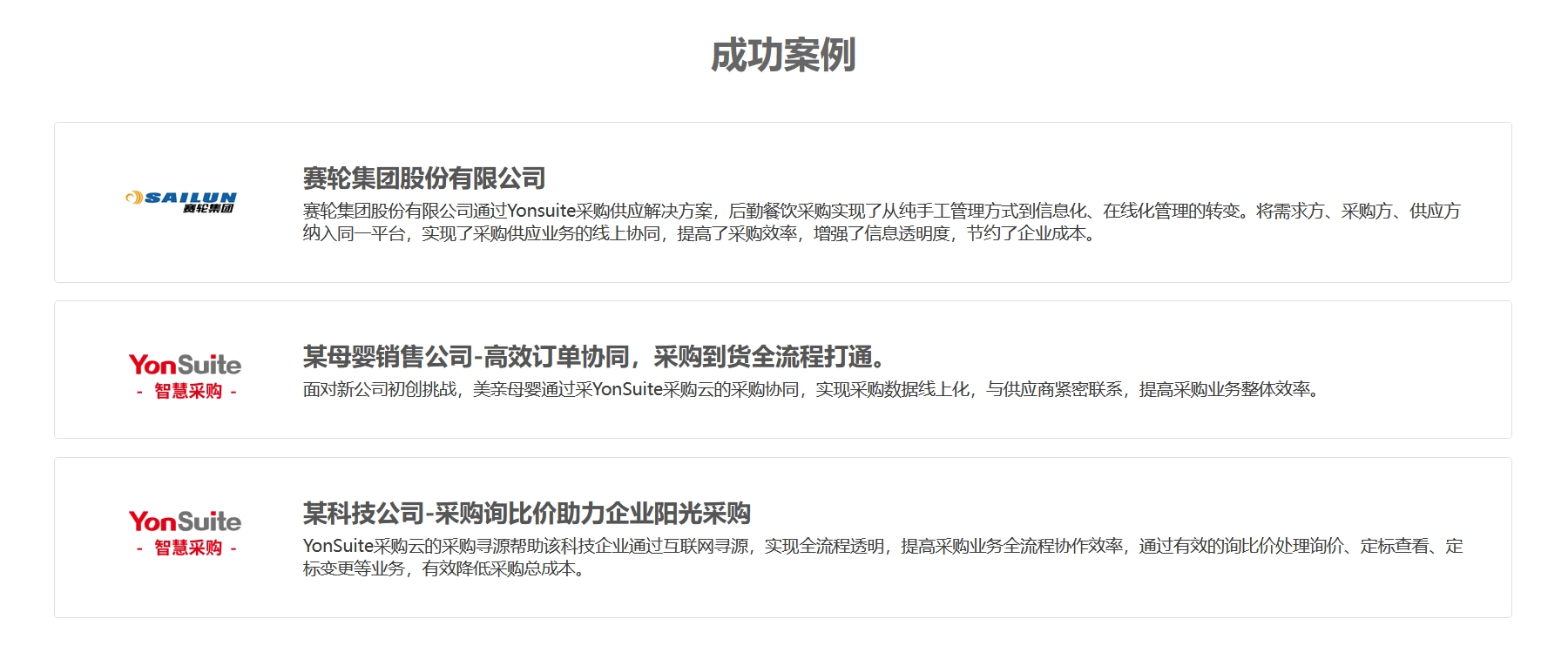
Task: Open the 某母婴销售公司-高效订单协同 case title
Action: (x=596, y=357)
